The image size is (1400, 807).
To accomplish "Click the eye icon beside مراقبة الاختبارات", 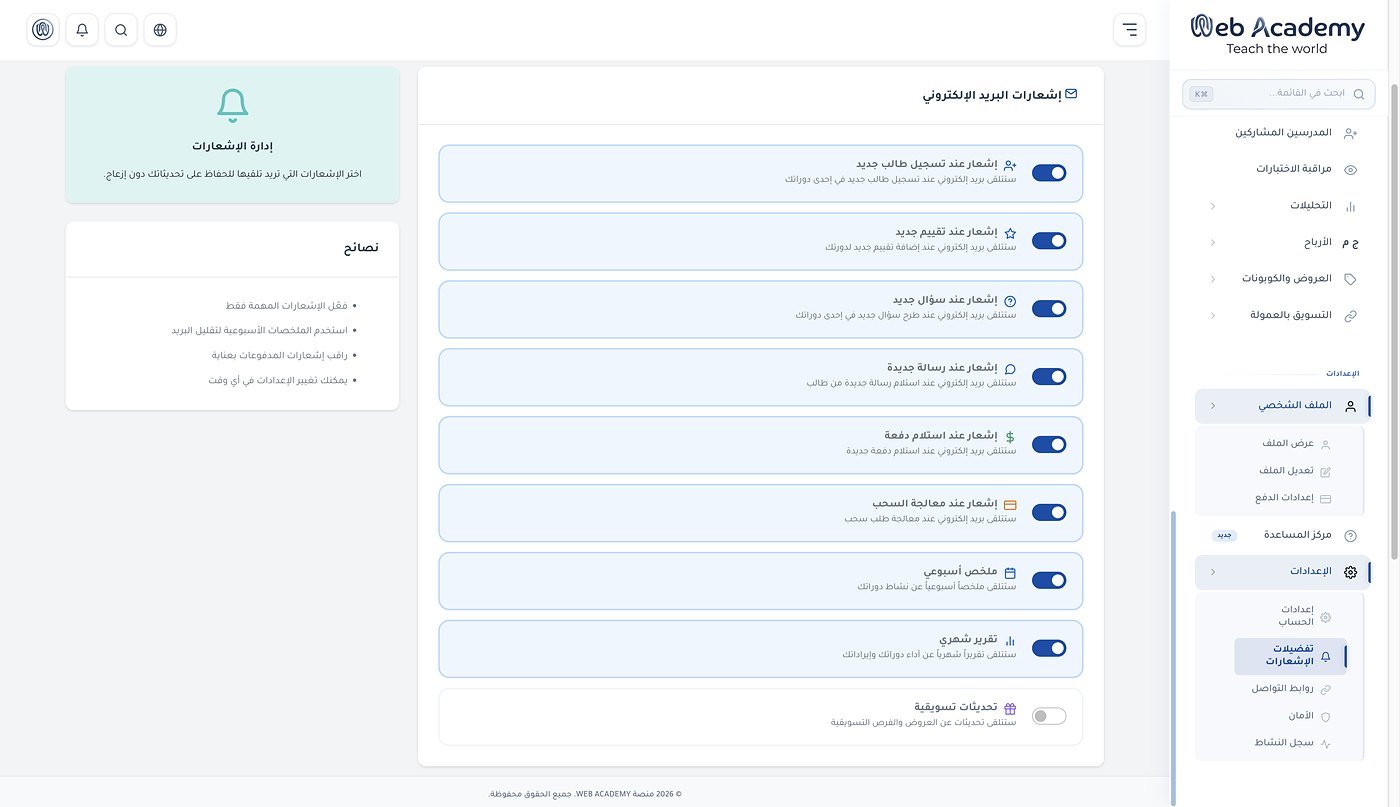I will (1350, 170).
